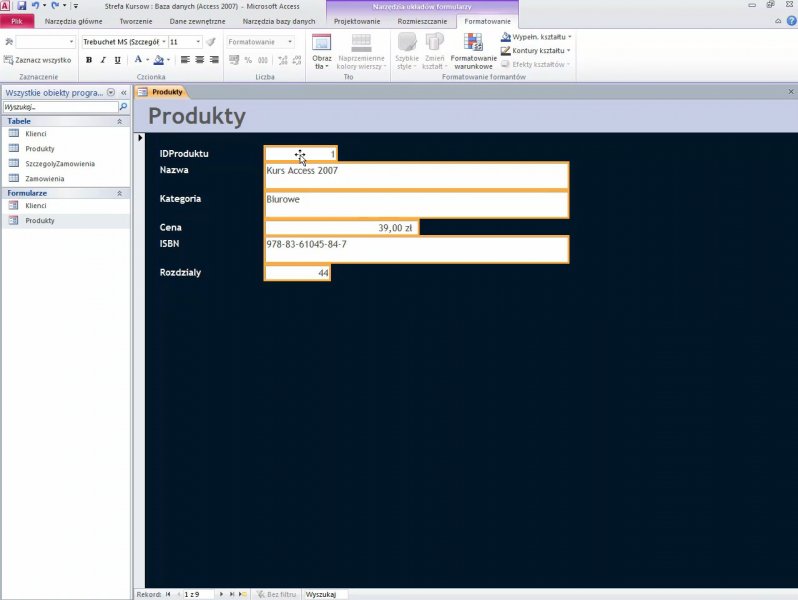Image resolution: width=798 pixels, height=600 pixels.
Task: Toggle underline text formatting
Action: tap(117, 60)
